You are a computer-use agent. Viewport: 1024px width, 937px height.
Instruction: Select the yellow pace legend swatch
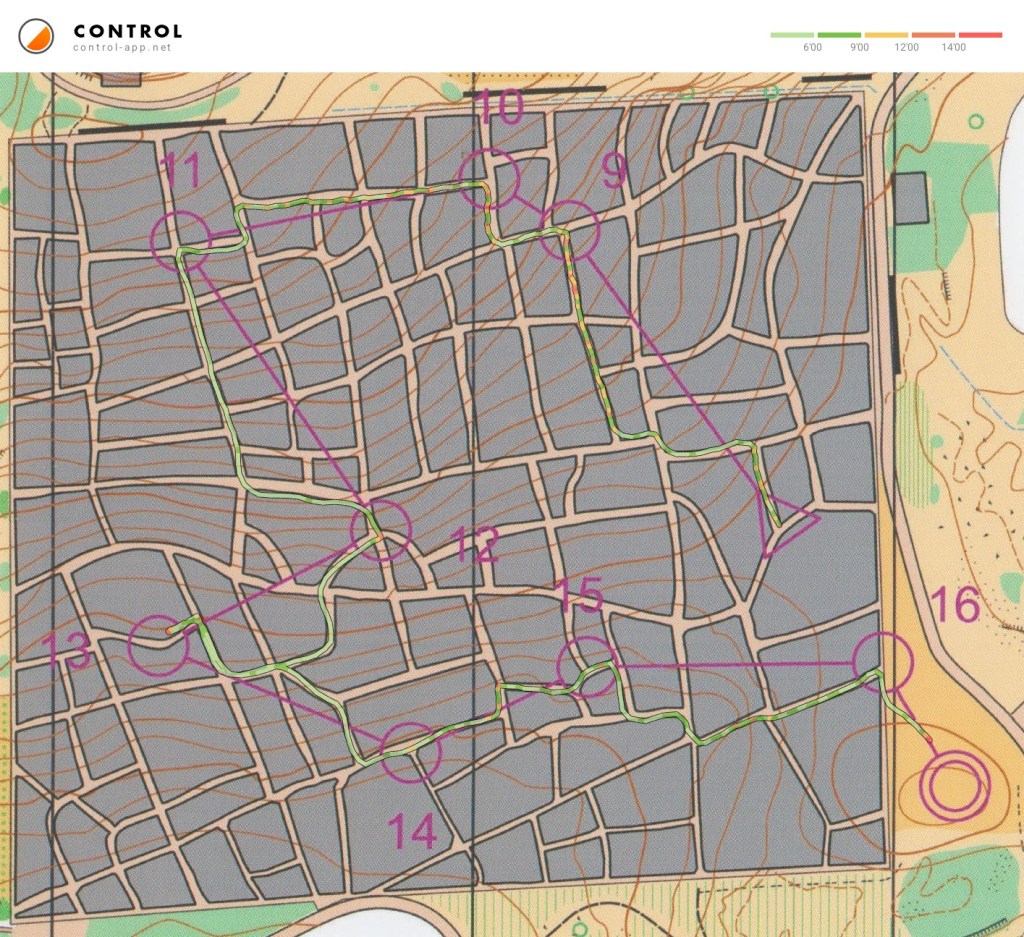click(886, 35)
